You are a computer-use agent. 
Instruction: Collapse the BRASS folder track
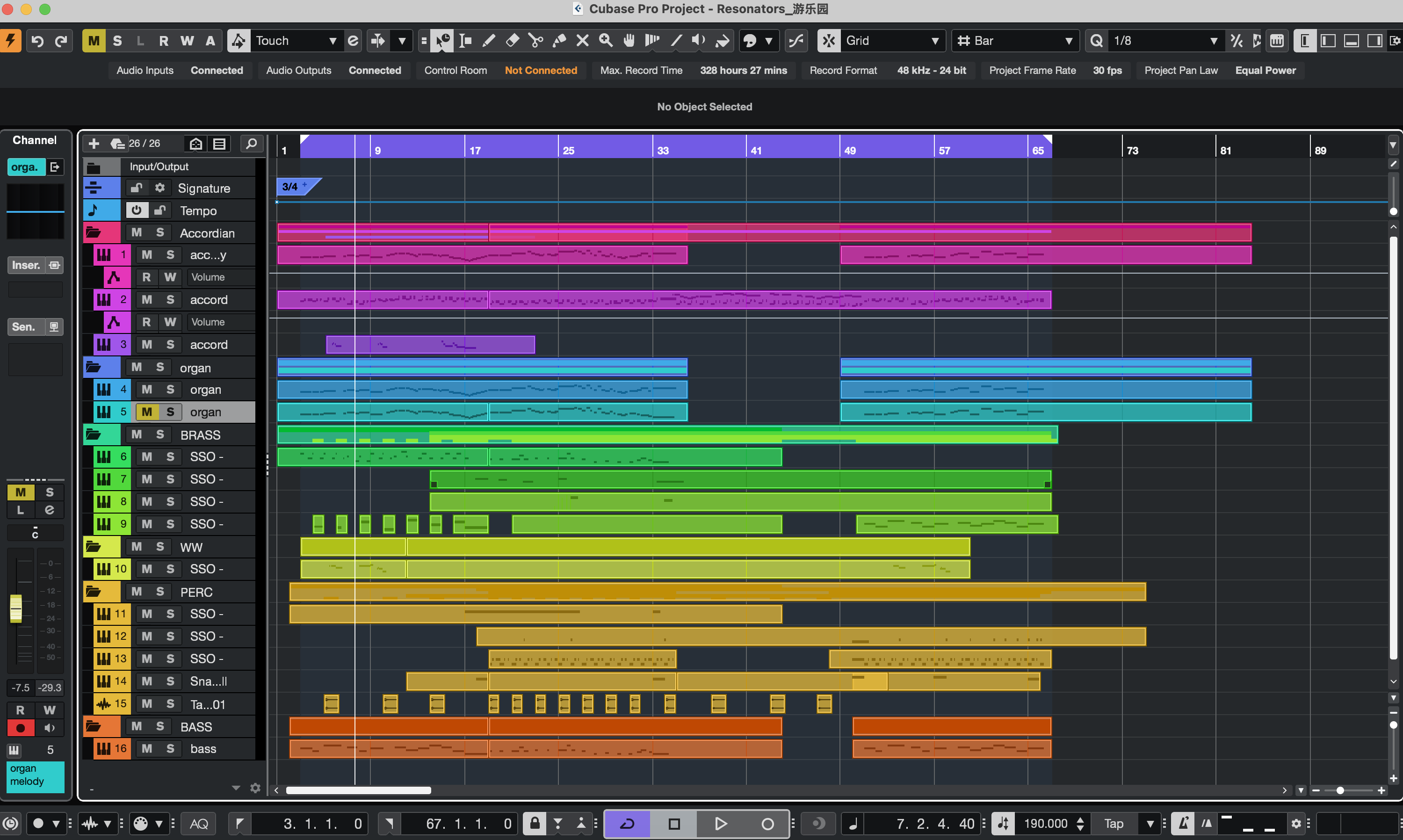click(94, 434)
